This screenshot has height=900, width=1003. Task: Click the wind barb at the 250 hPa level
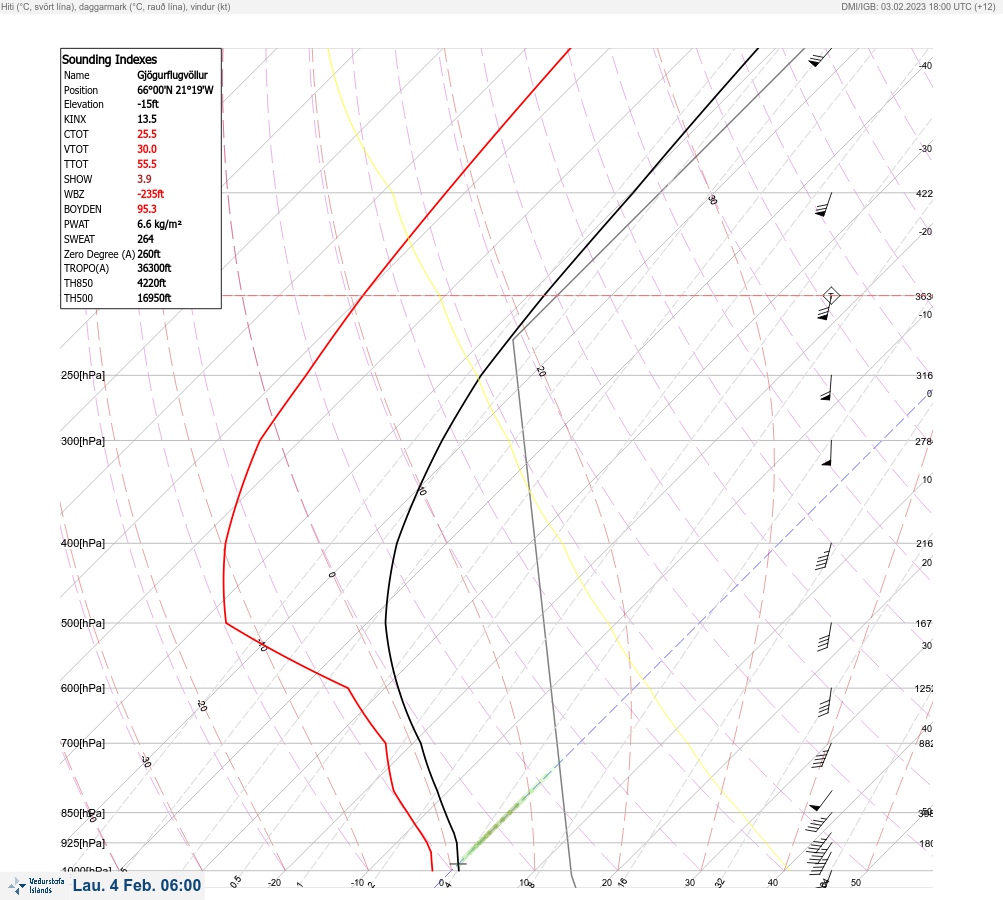click(827, 388)
